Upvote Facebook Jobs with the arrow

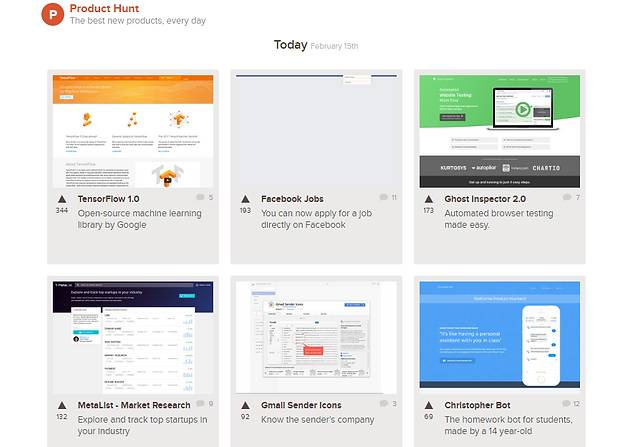(245, 199)
